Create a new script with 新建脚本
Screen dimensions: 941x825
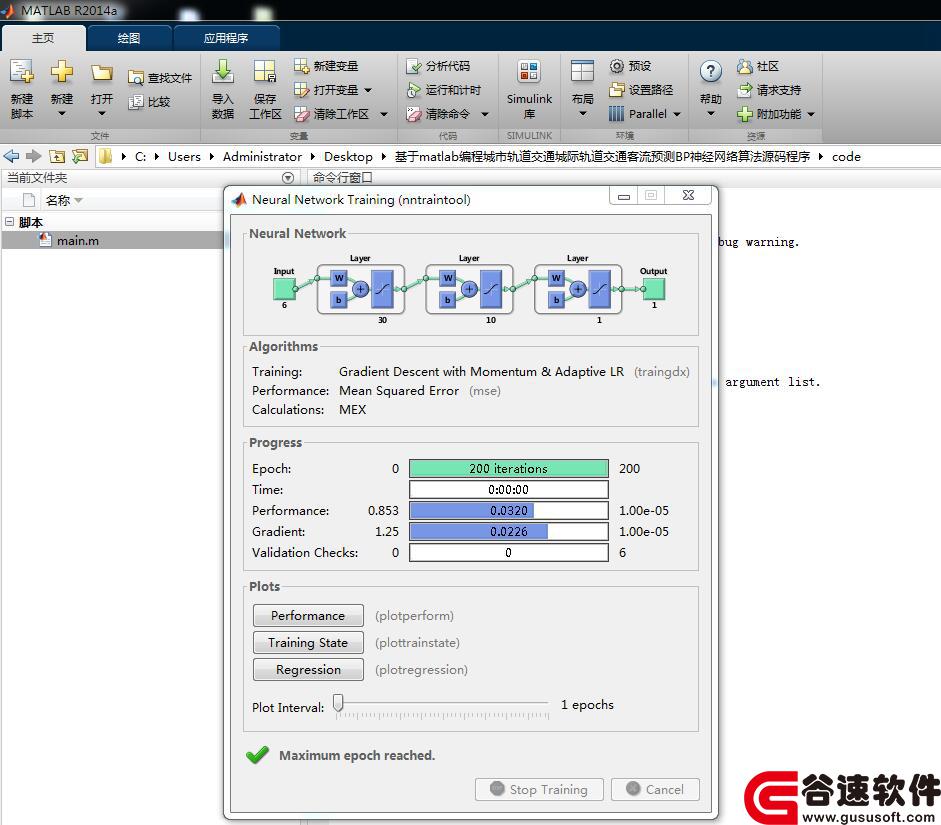click(x=22, y=89)
